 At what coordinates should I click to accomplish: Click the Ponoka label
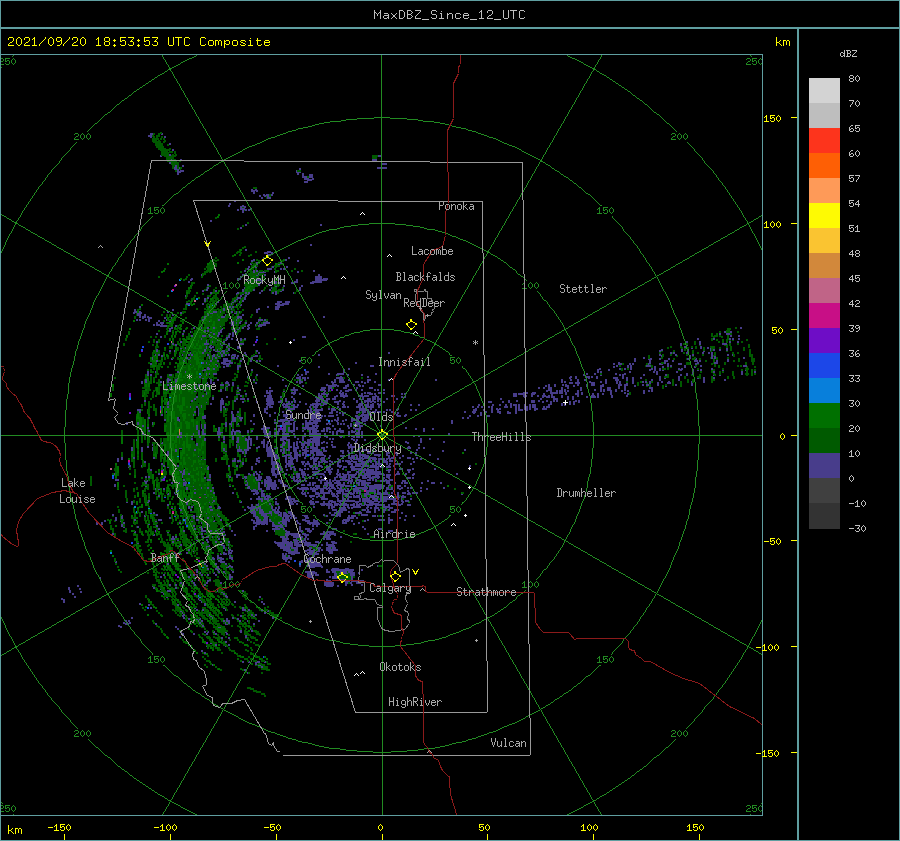456,206
